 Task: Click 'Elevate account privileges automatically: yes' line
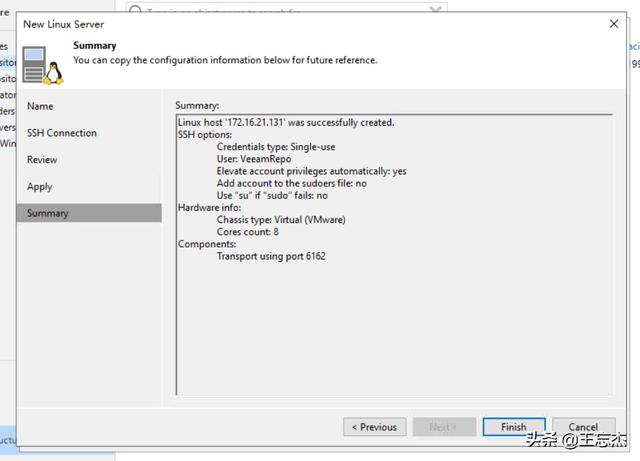pyautogui.click(x=311, y=171)
